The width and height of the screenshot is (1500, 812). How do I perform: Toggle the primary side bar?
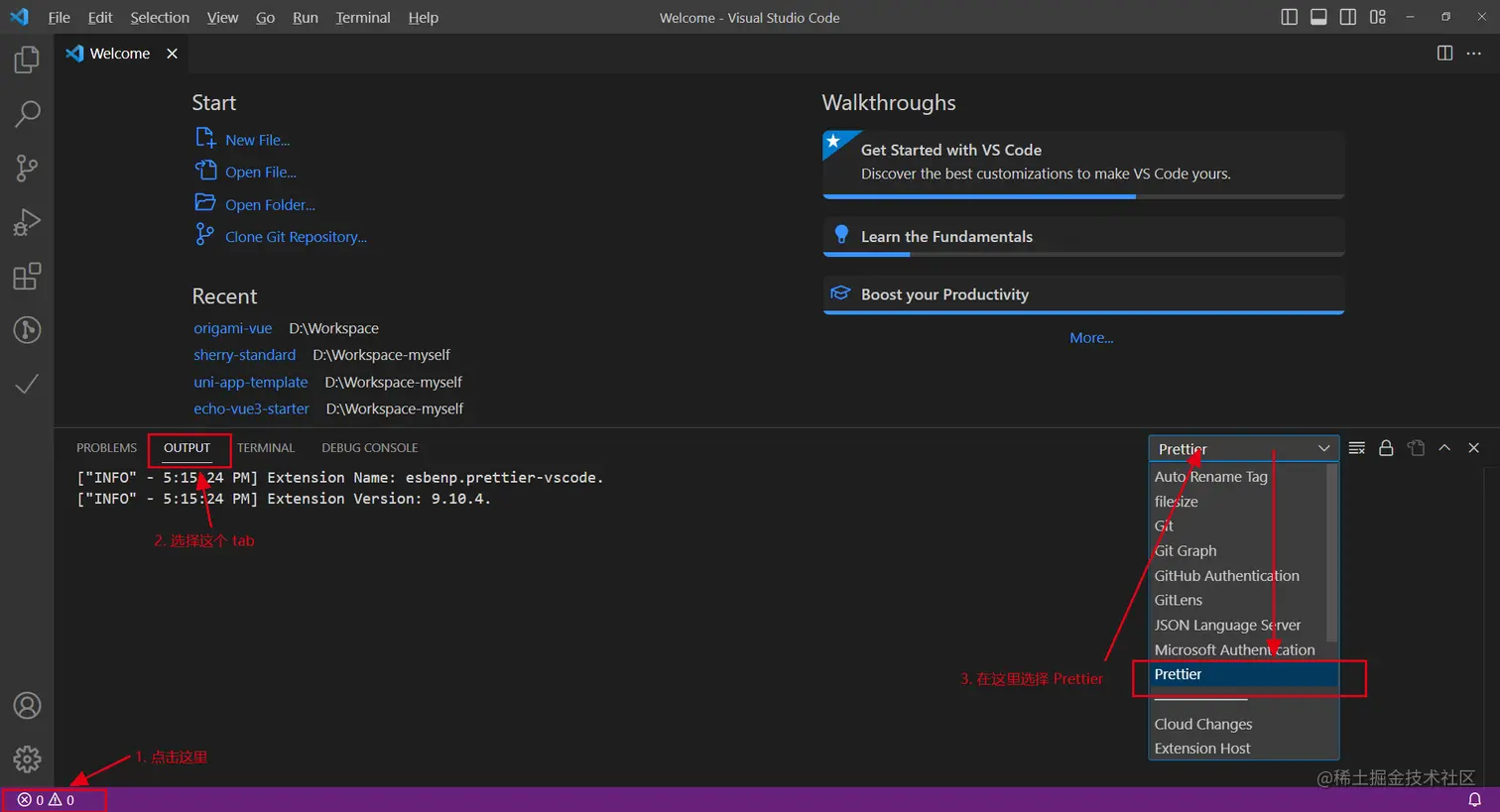pos(1290,17)
